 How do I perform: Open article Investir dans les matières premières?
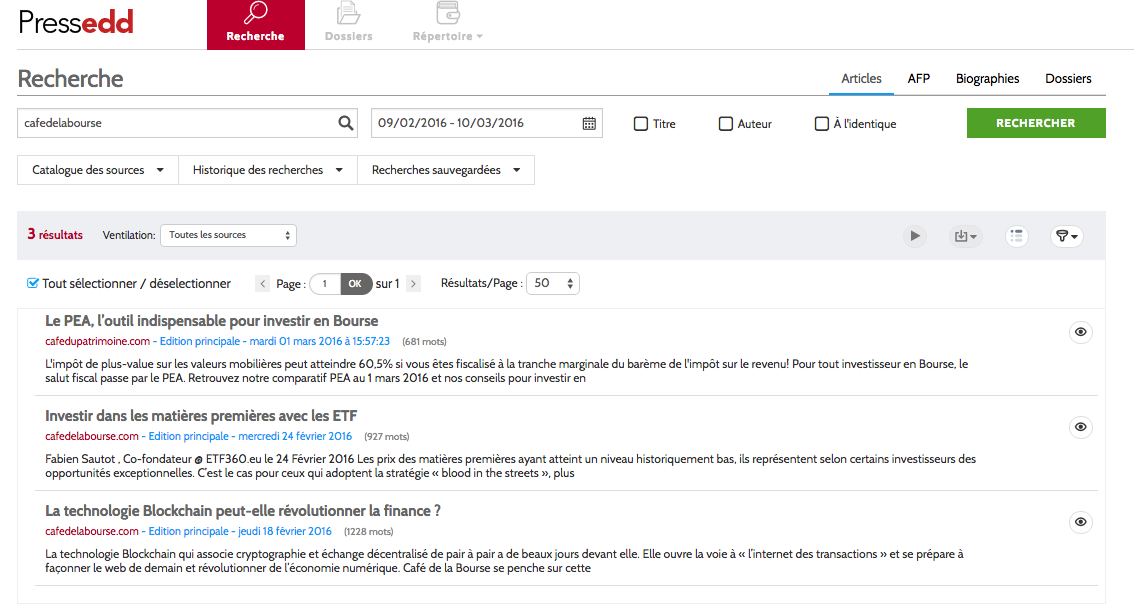201,416
